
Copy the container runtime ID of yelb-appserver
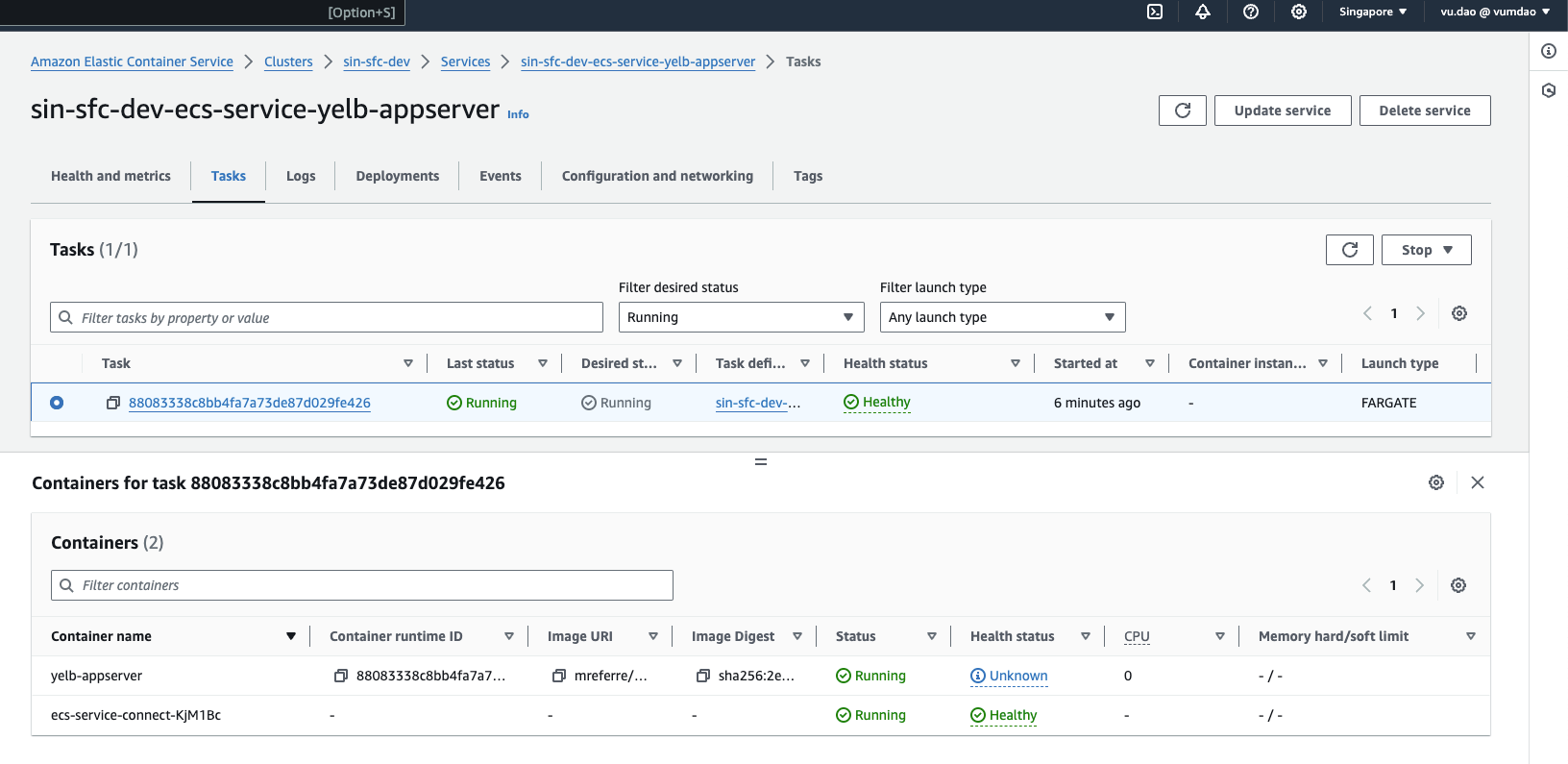pyautogui.click(x=340, y=676)
